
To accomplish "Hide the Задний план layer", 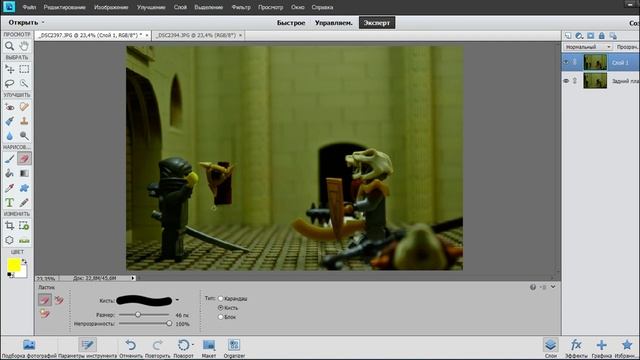I will (x=566, y=81).
